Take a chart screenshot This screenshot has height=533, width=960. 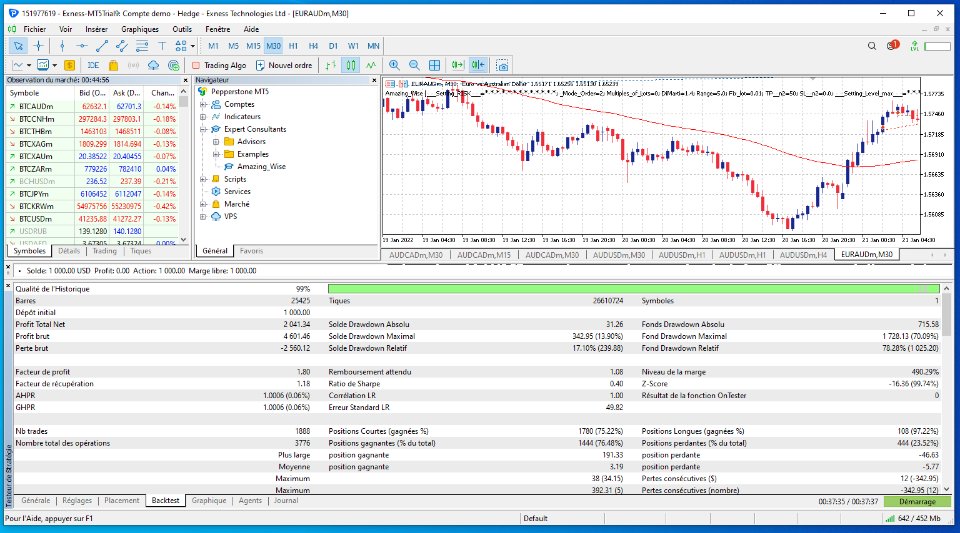[502, 65]
